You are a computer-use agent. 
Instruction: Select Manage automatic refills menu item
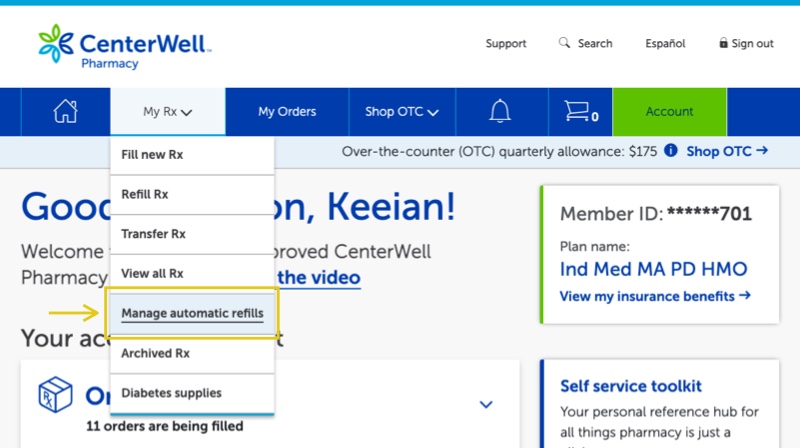[x=192, y=313]
